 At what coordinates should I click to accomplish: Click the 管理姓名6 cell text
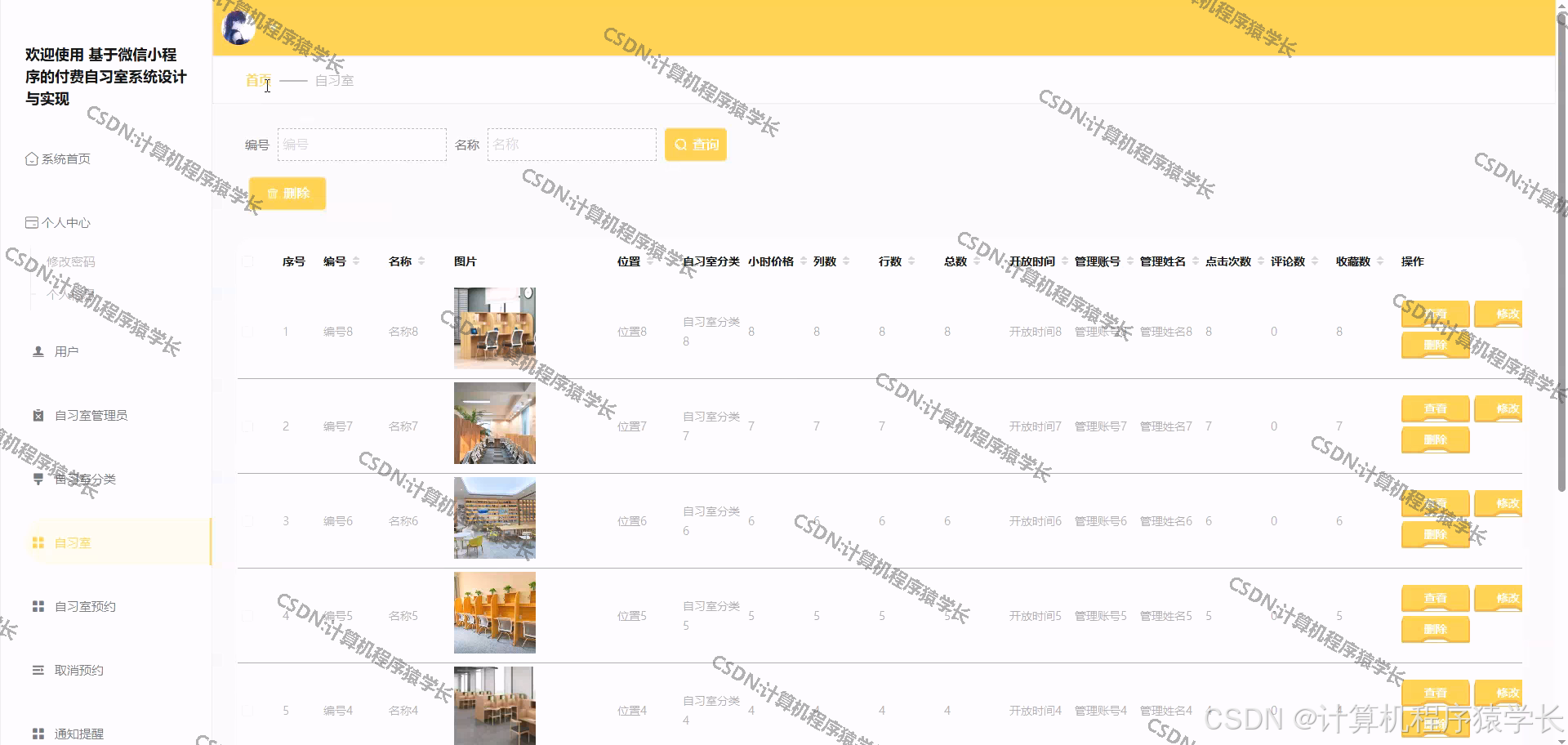(1166, 521)
